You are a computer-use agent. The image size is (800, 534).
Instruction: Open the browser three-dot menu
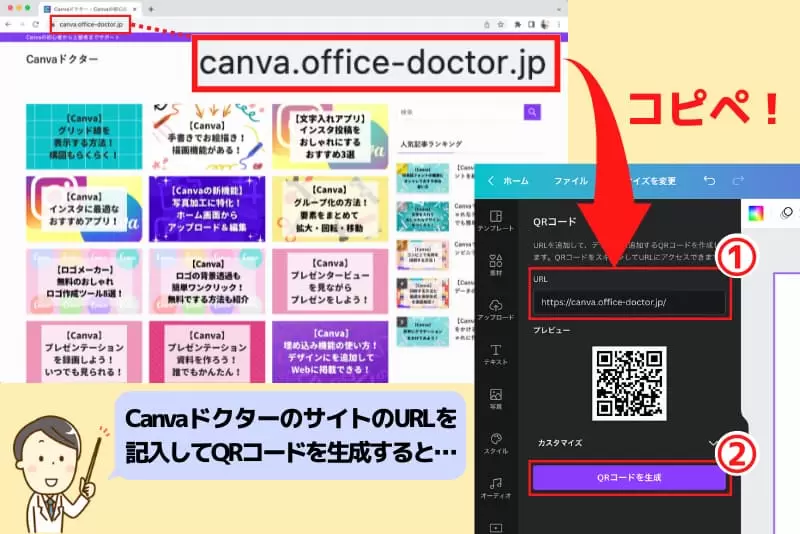coord(559,24)
